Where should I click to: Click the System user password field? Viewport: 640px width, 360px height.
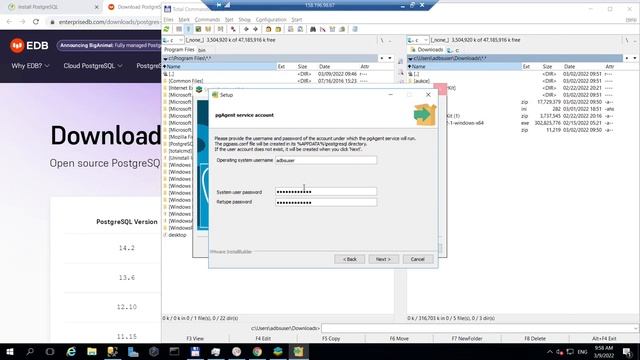326,191
